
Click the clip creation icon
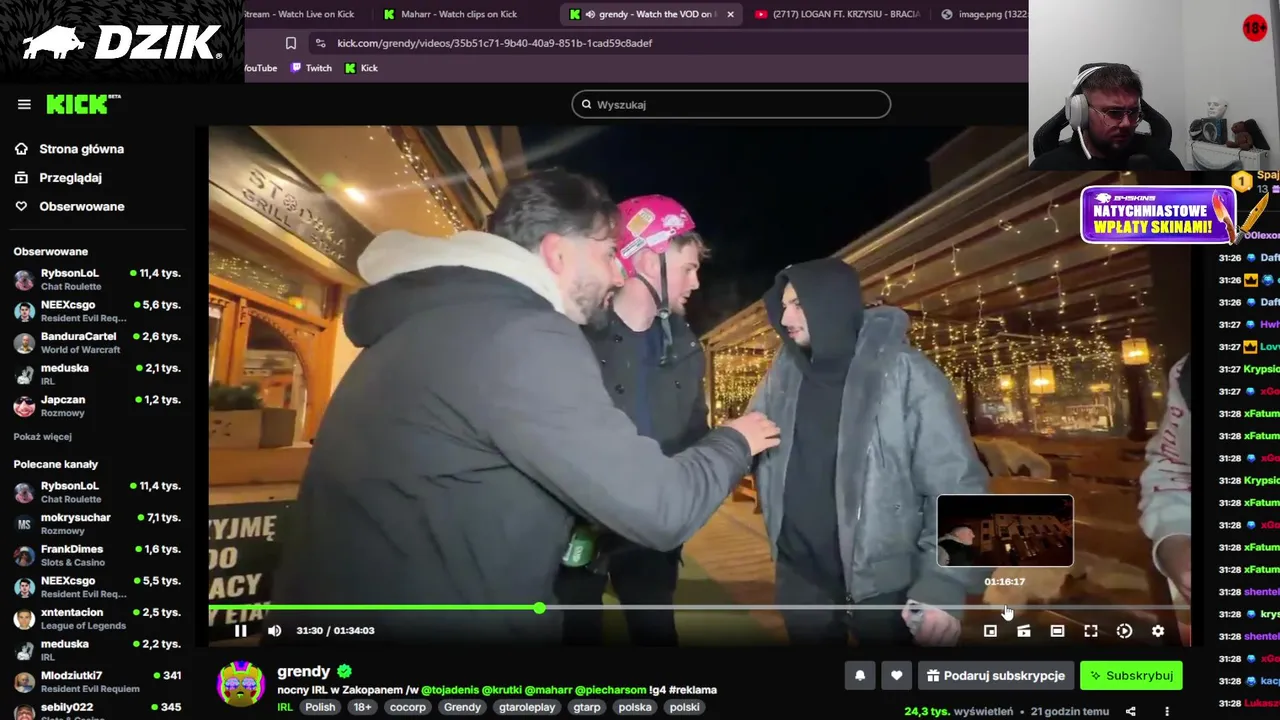(1023, 631)
